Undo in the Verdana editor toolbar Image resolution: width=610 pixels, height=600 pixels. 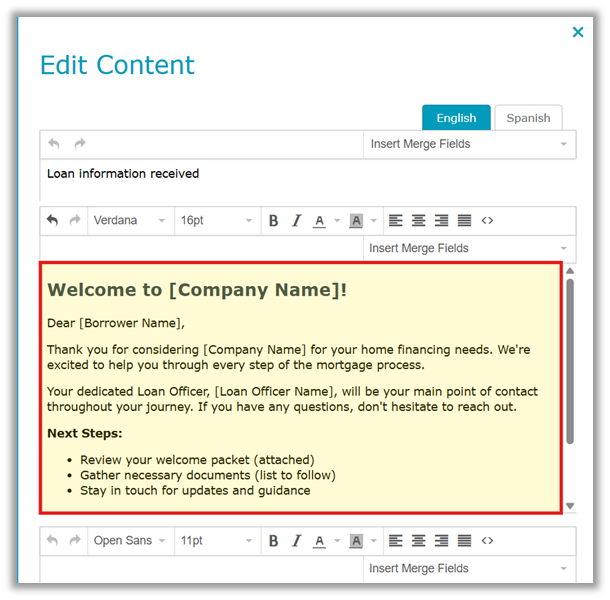click(x=53, y=221)
